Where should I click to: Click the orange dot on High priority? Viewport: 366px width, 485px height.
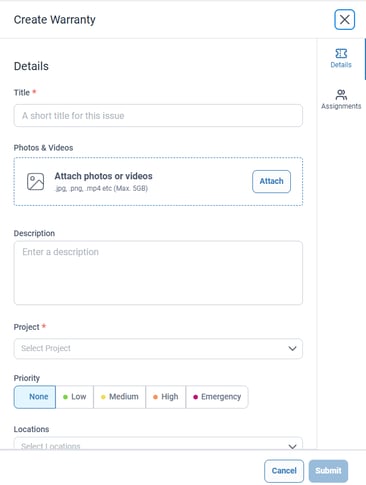coord(155,397)
